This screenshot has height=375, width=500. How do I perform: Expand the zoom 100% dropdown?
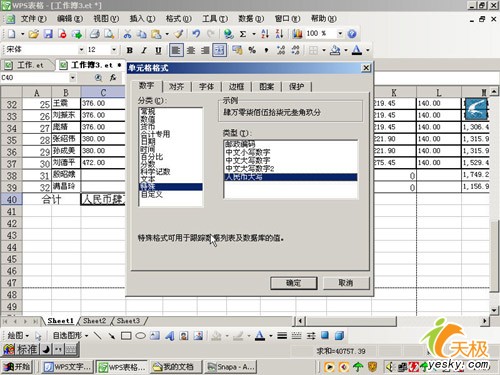(340, 34)
